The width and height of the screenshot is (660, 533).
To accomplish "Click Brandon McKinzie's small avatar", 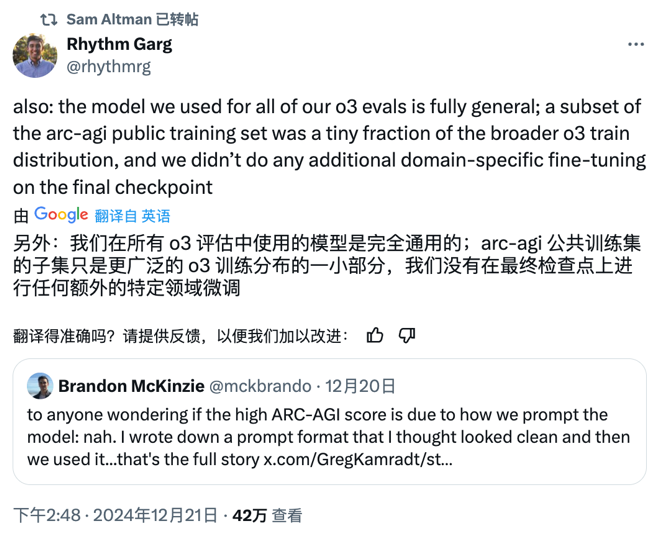I will click(x=39, y=386).
